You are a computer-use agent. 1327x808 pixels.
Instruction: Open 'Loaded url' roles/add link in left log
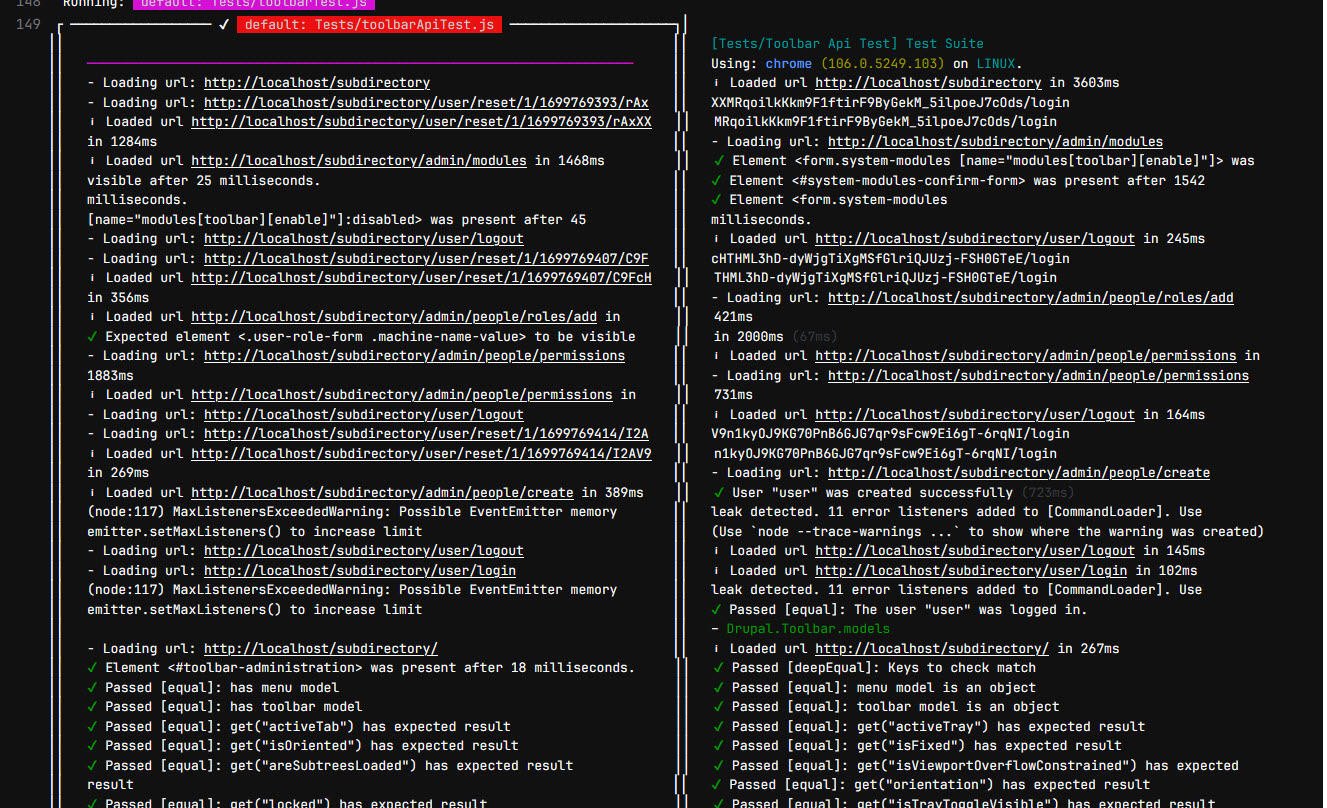(x=394, y=317)
